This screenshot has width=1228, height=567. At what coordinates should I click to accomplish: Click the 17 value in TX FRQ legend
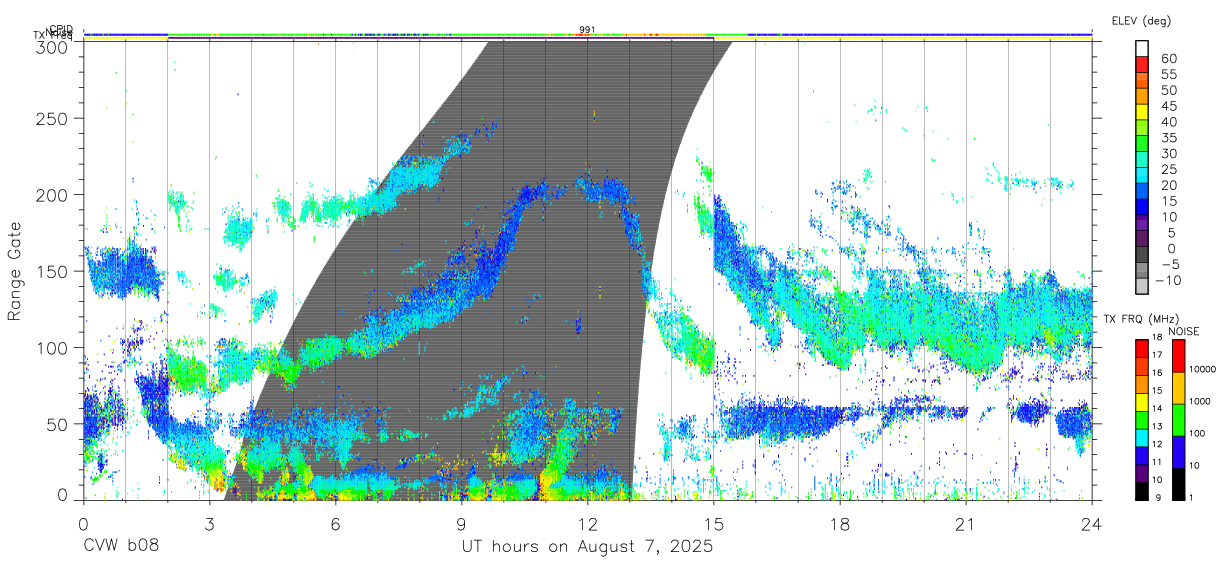tap(1157, 355)
